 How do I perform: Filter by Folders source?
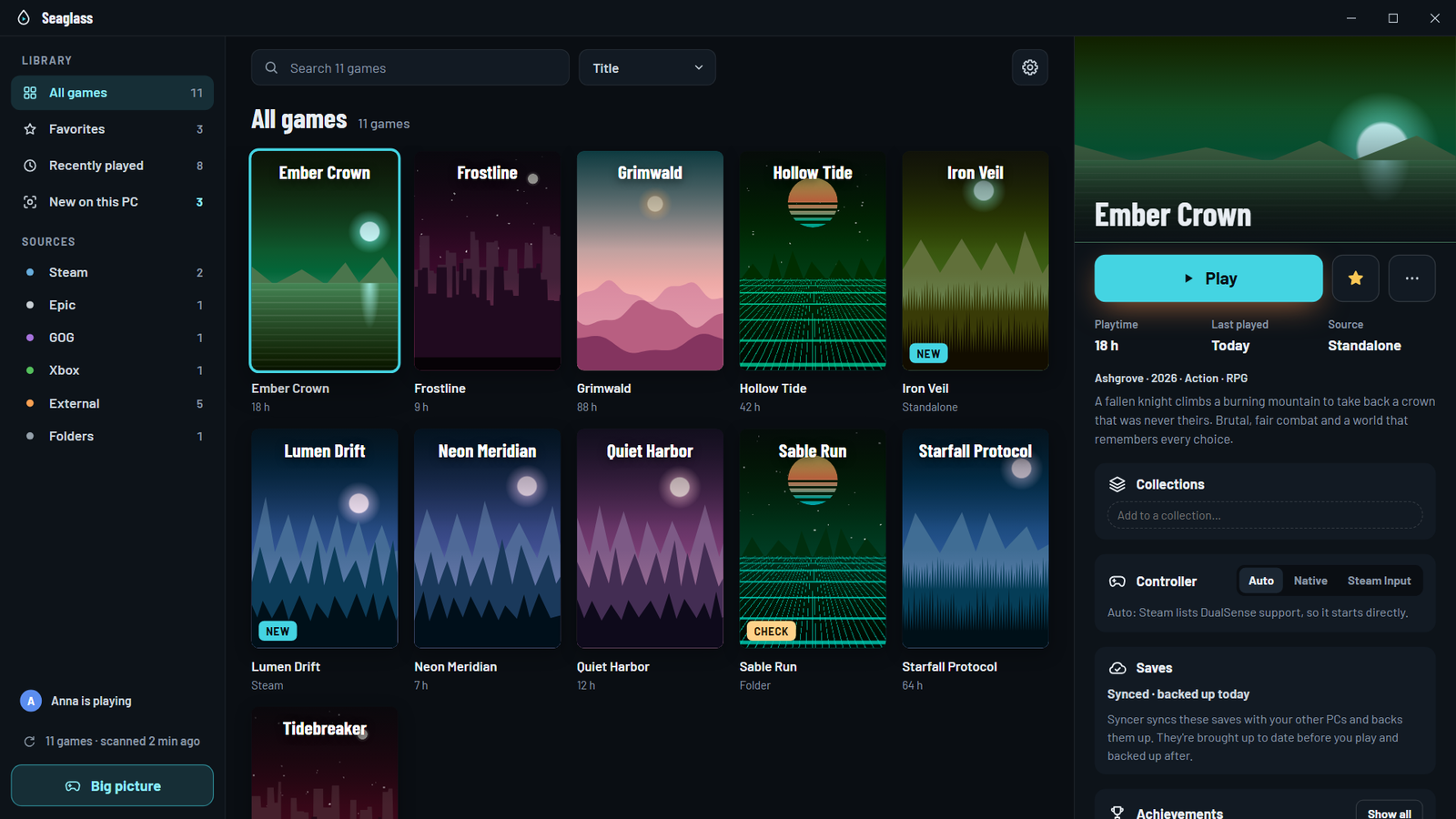point(112,436)
